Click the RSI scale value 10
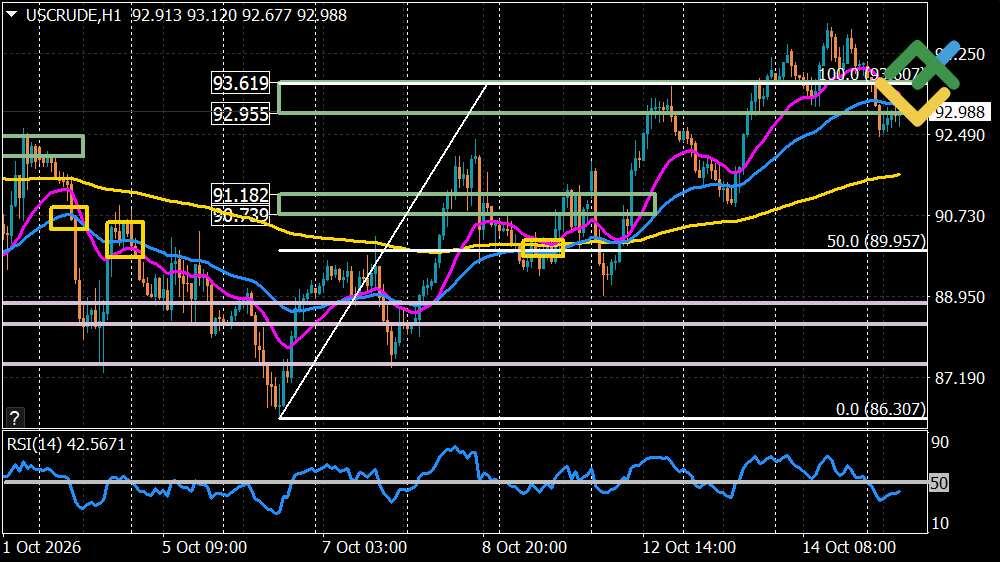 [x=940, y=523]
